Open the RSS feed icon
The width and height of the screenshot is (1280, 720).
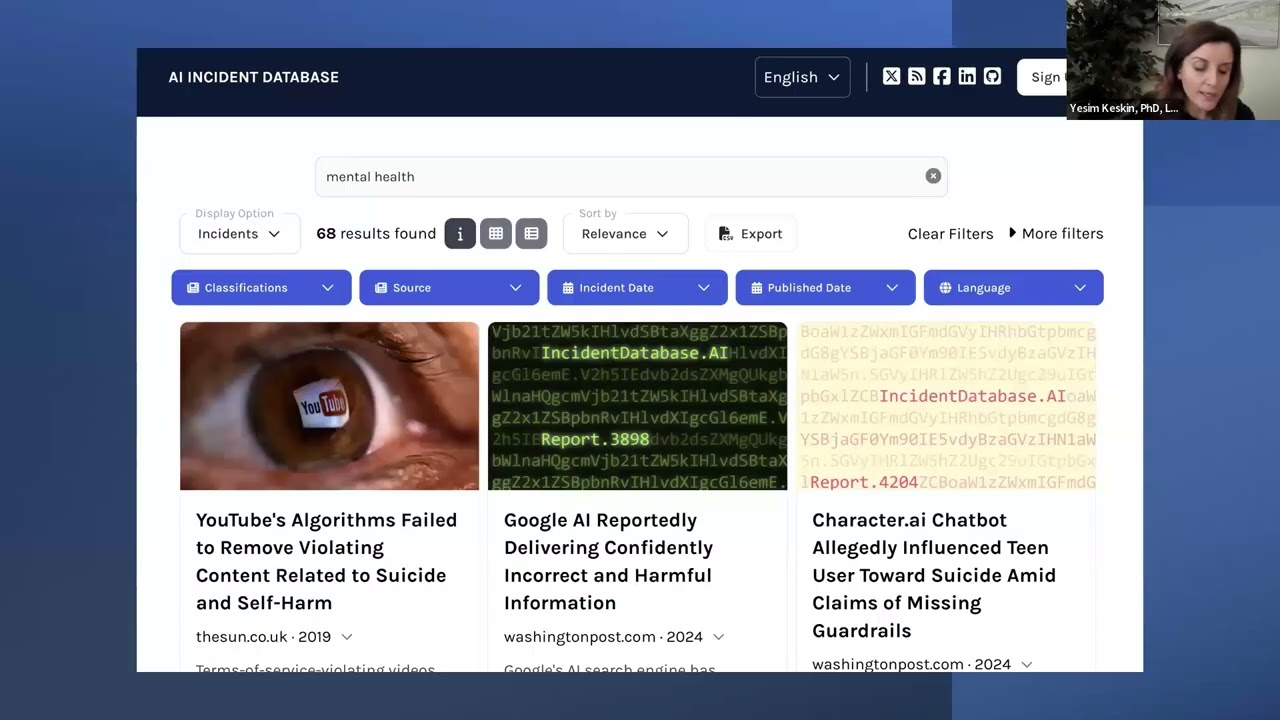(916, 77)
